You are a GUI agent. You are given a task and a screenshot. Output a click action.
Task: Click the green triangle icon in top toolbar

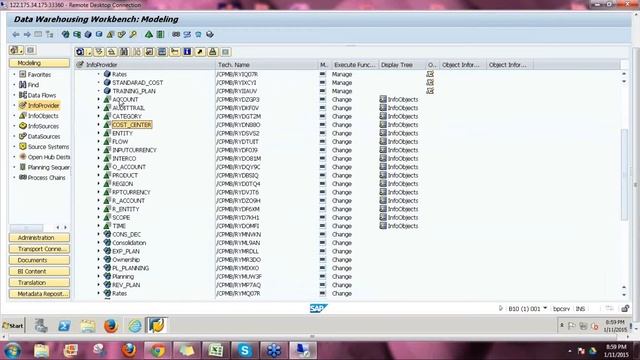coord(149,35)
